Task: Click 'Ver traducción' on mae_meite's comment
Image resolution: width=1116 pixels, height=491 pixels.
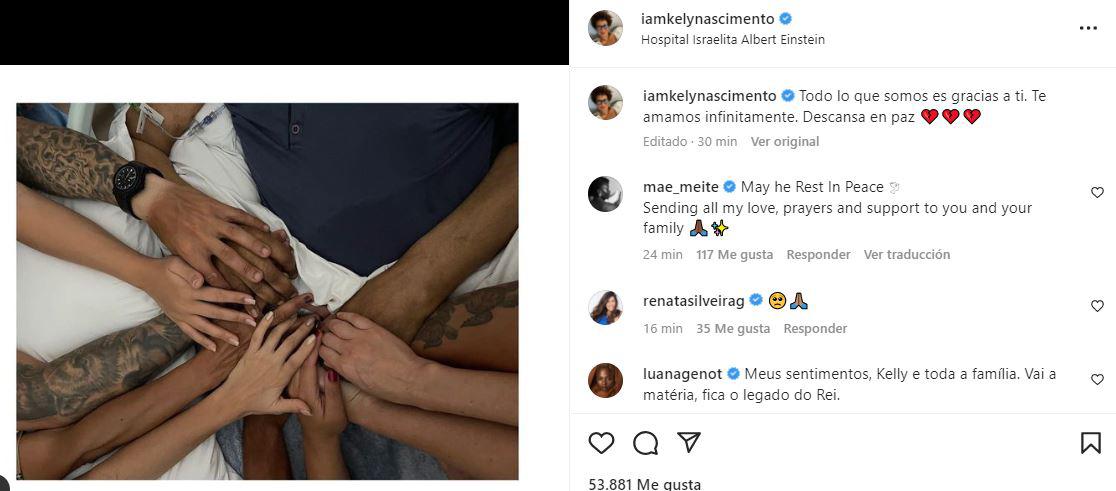Action: click(x=906, y=255)
